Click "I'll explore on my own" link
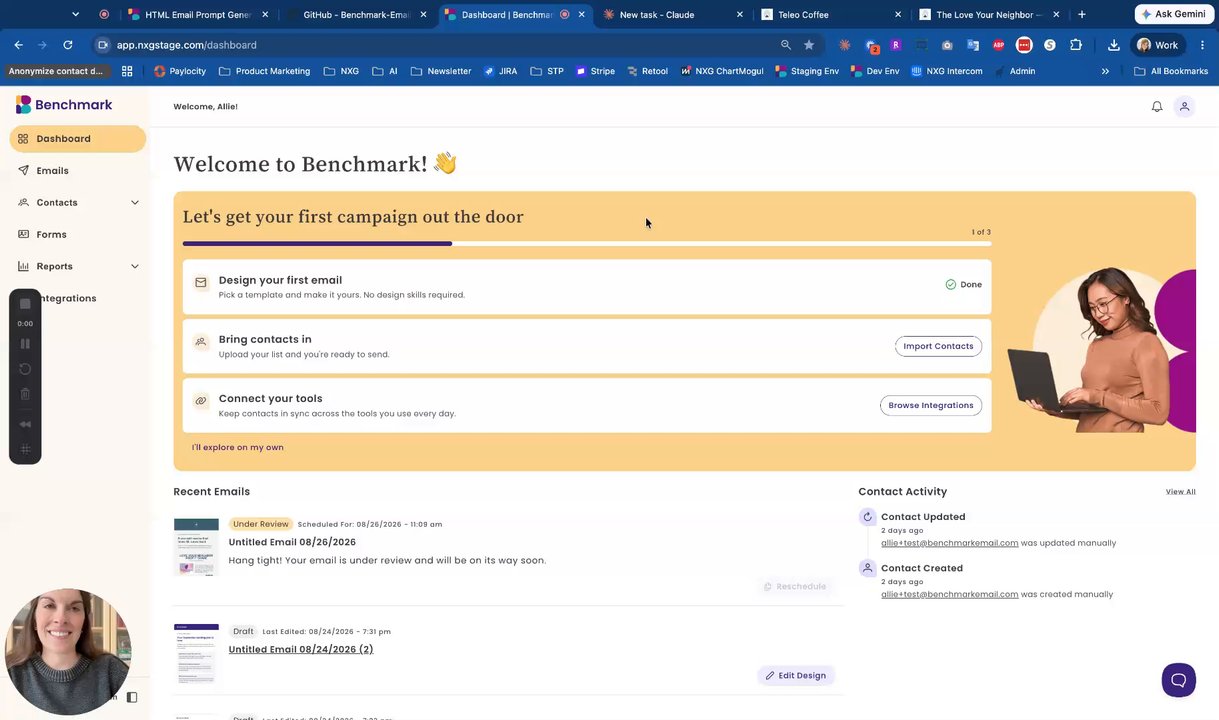This screenshot has width=1219, height=720. (238, 447)
